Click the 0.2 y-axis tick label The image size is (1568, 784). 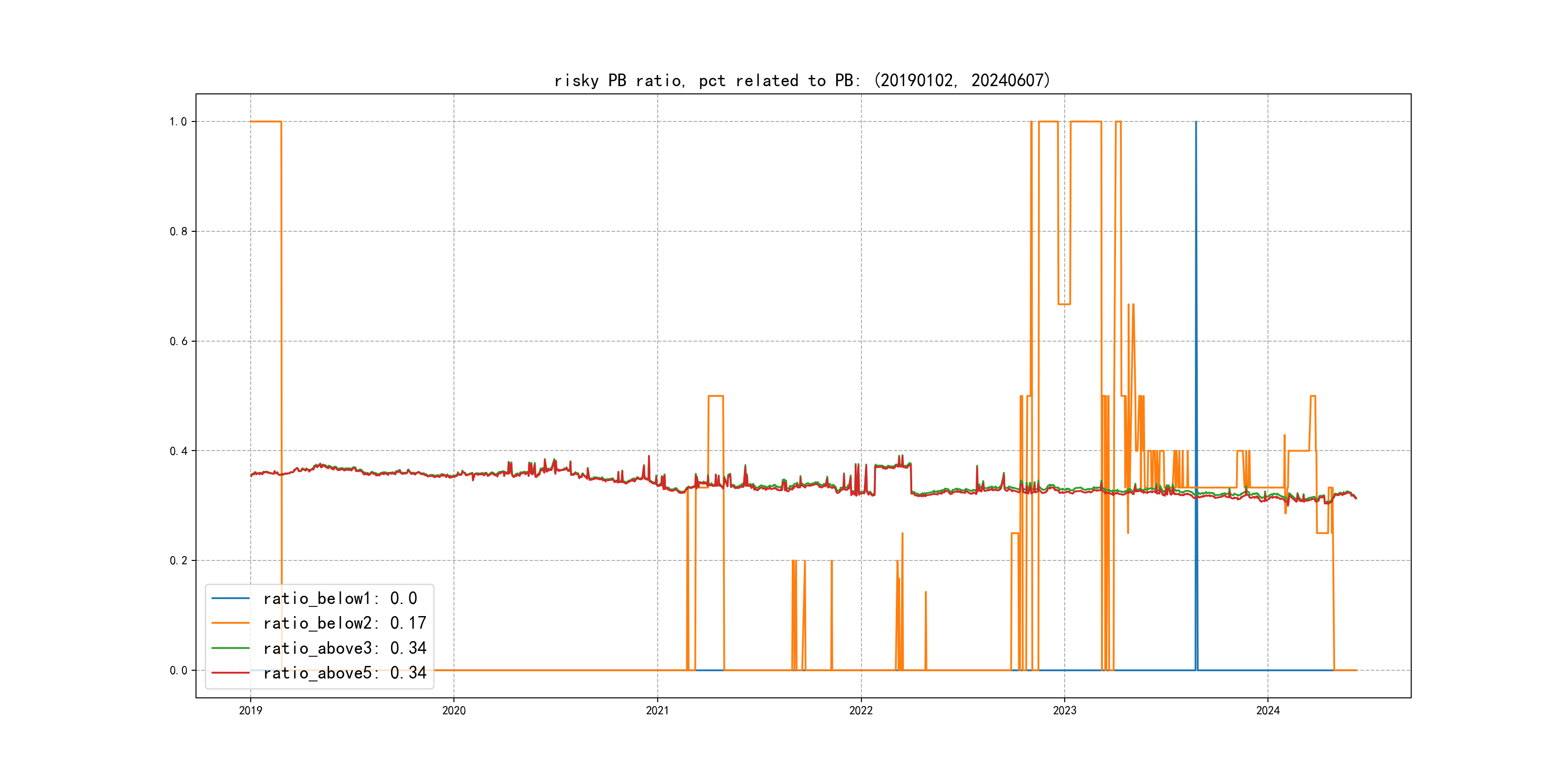(178, 560)
